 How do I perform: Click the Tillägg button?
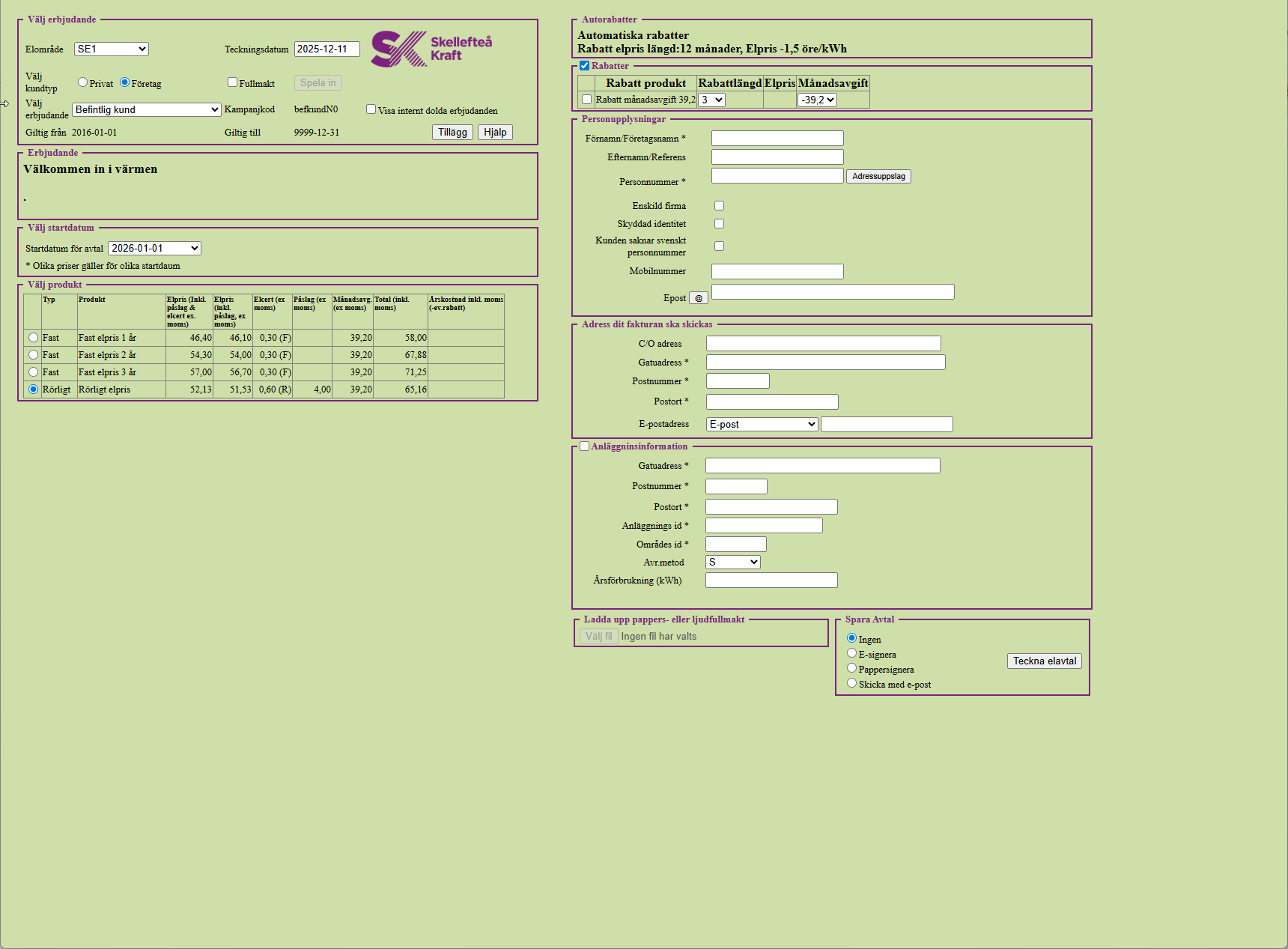point(452,133)
